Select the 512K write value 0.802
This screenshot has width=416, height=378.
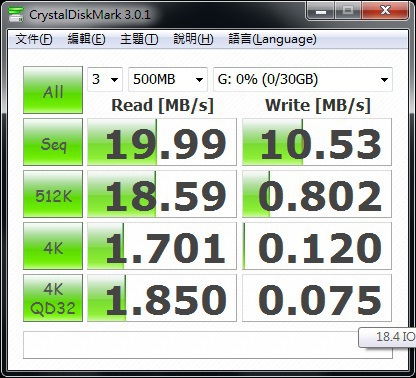[x=317, y=194]
